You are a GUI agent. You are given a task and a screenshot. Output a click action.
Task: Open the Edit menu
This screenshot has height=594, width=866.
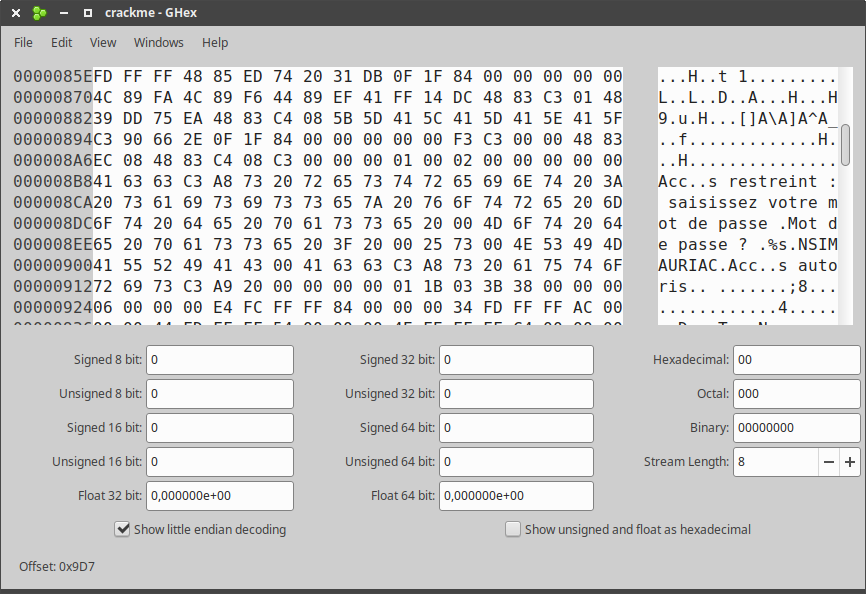pos(61,43)
